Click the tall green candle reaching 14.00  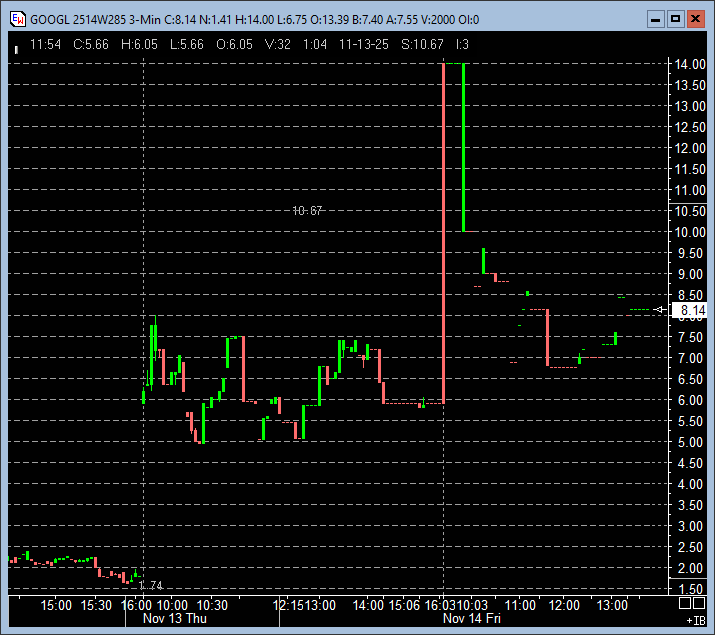click(463, 147)
